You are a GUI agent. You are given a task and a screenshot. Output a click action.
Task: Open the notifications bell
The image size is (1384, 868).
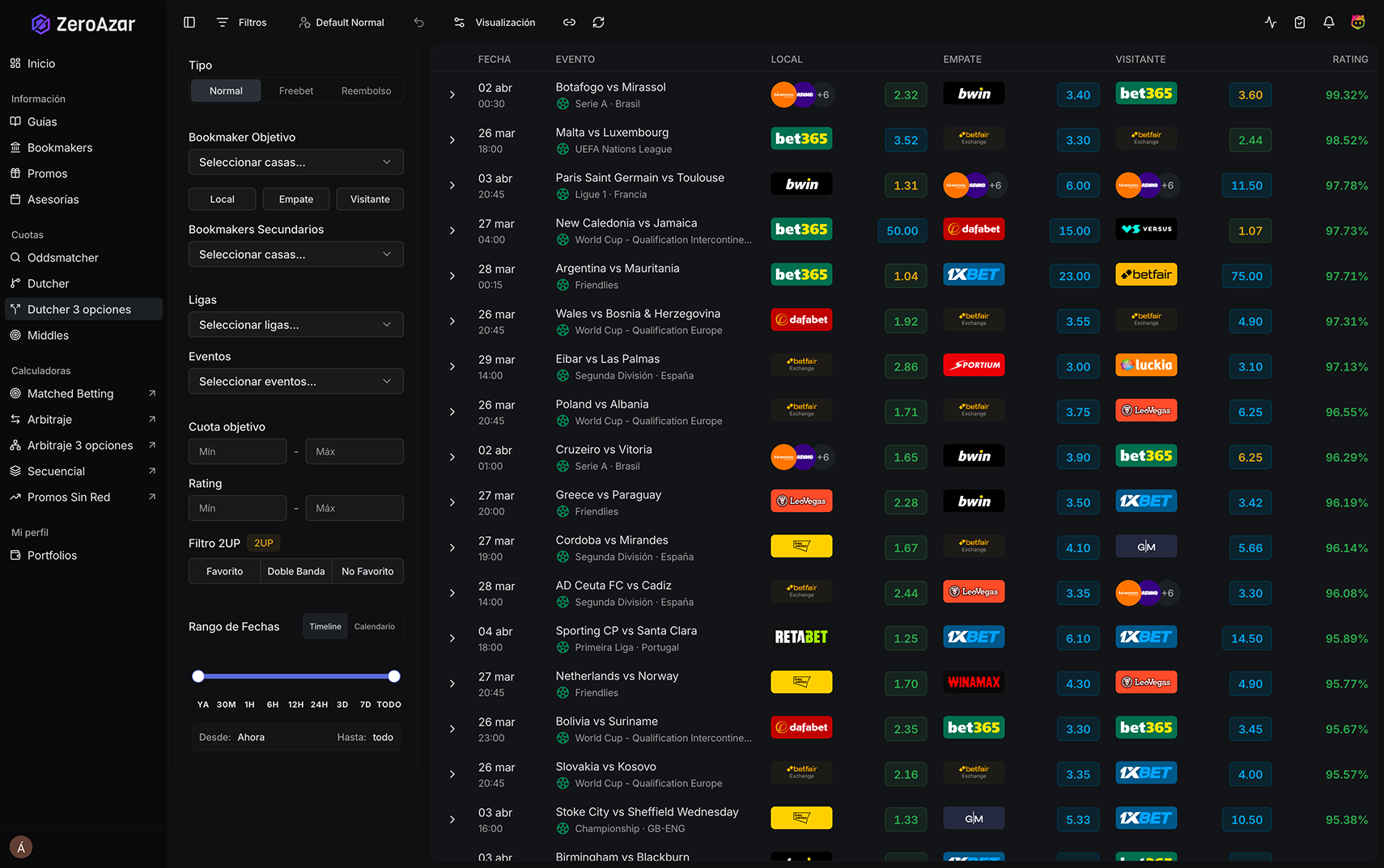pyautogui.click(x=1328, y=23)
